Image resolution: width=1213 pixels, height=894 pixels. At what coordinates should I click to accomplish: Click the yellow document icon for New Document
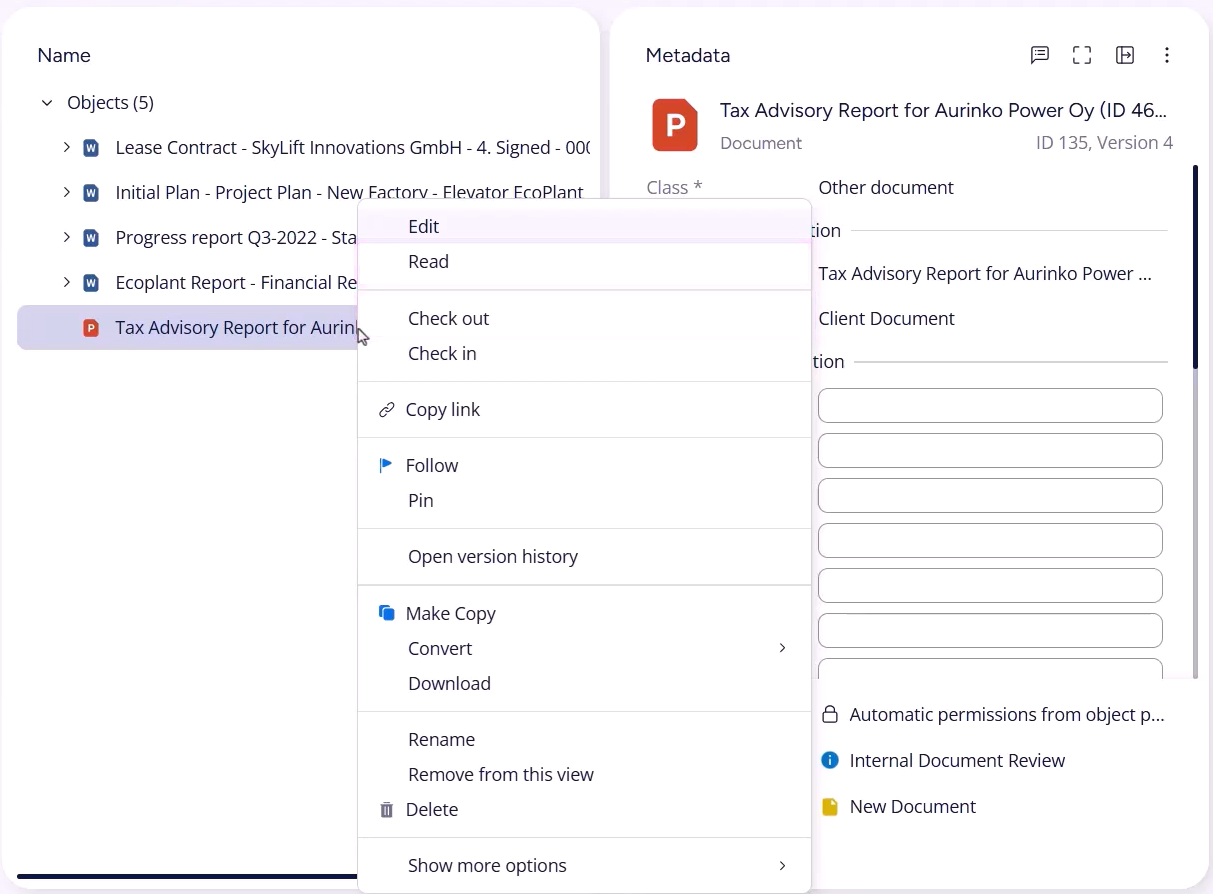click(x=829, y=807)
